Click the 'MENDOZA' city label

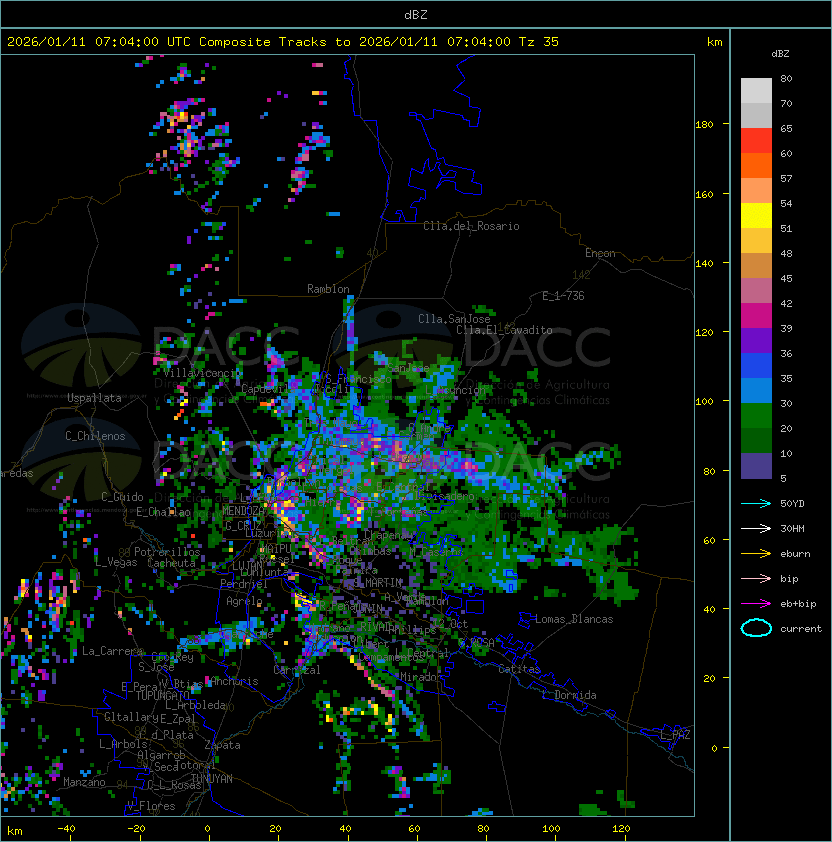(243, 511)
